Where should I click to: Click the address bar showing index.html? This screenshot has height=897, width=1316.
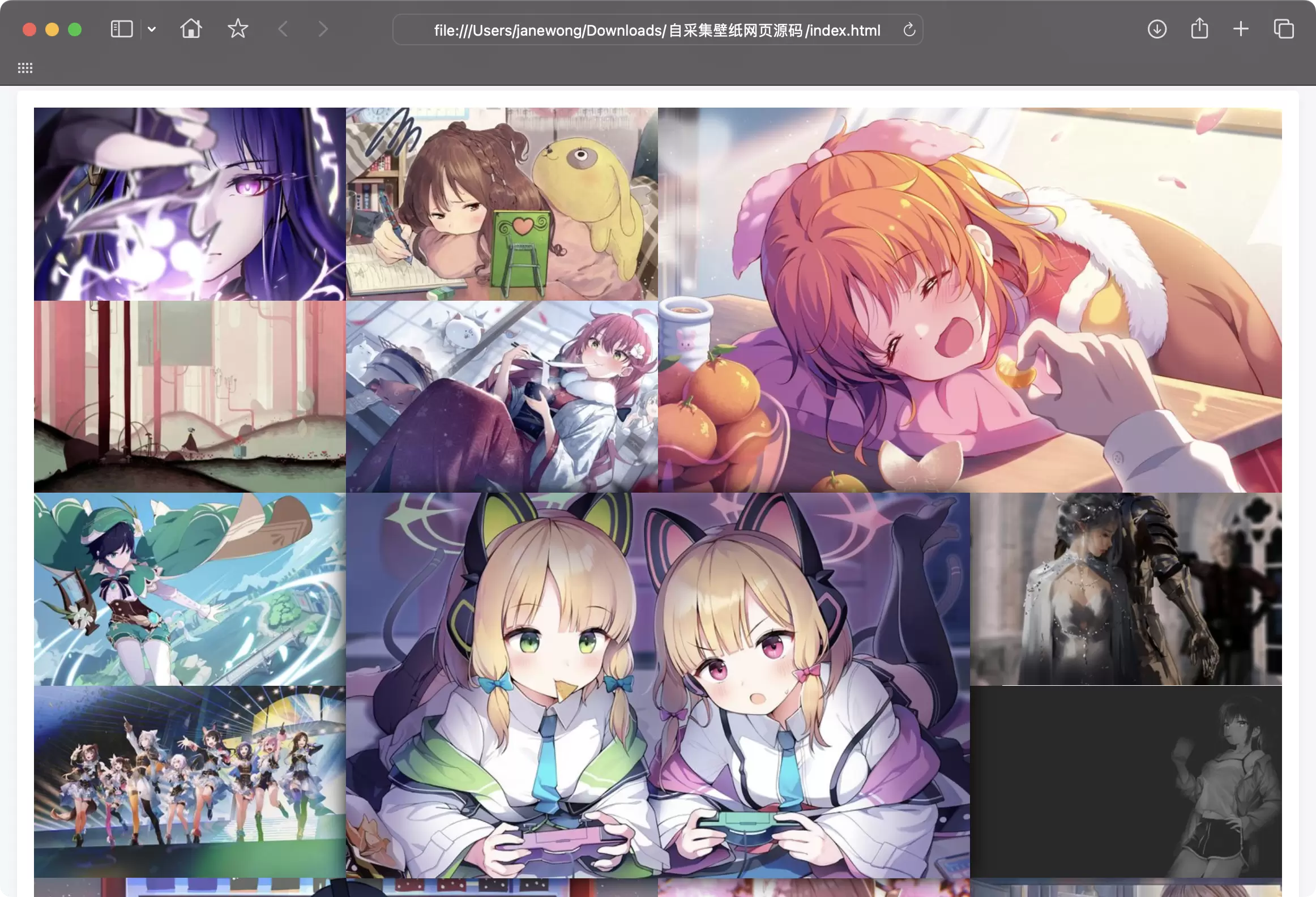[657, 30]
